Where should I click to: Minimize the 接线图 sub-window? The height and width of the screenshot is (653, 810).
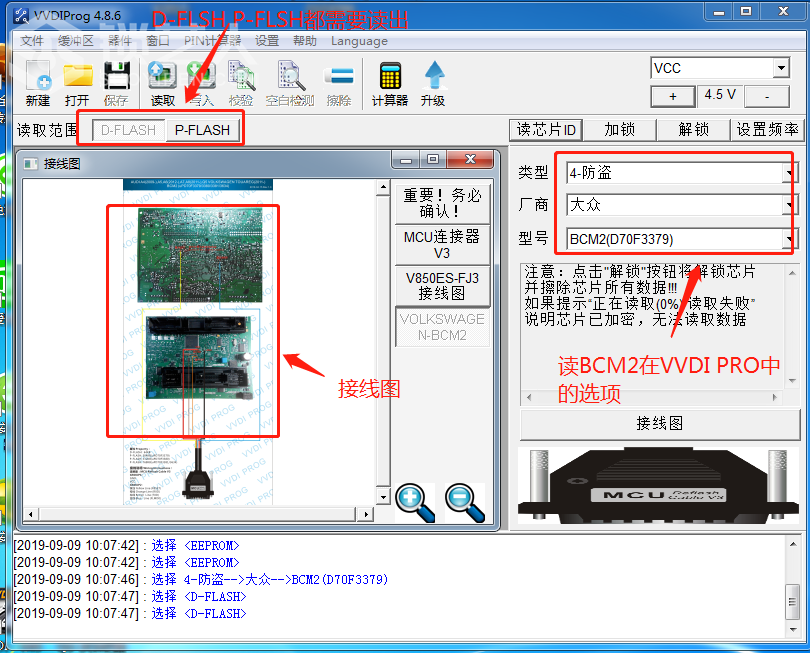[x=406, y=160]
